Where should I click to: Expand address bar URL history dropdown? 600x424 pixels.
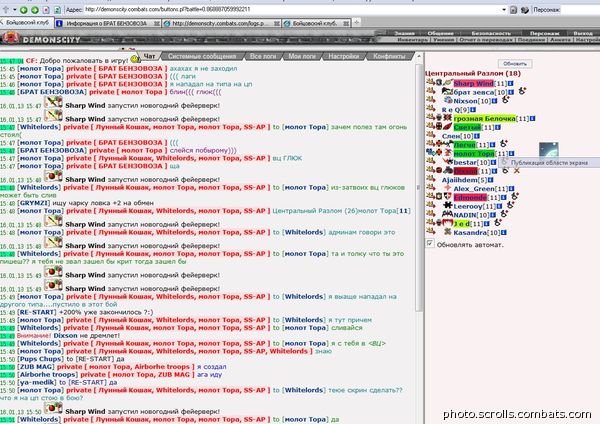pos(504,10)
